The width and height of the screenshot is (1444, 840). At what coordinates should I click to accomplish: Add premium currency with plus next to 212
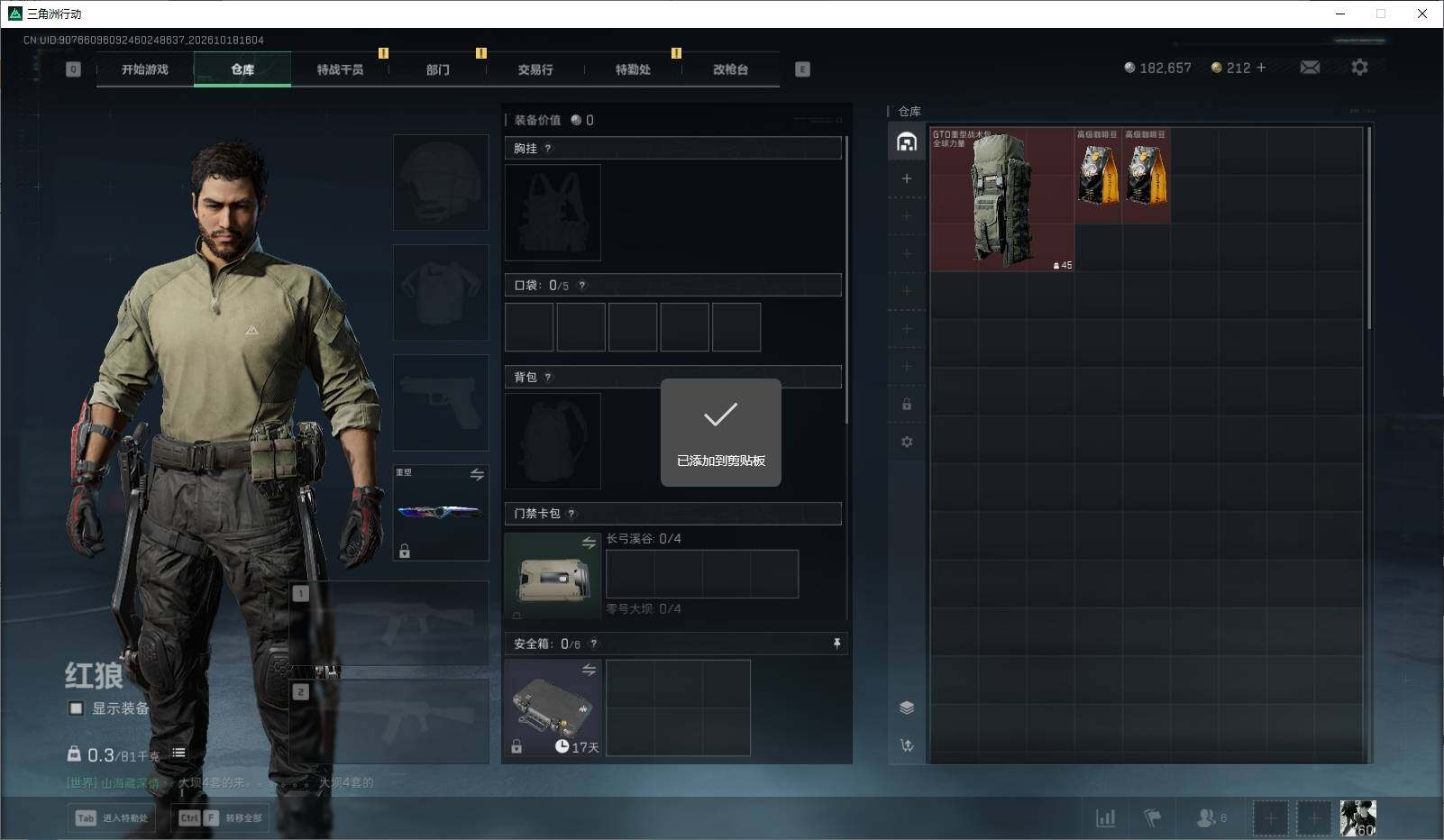1261,68
